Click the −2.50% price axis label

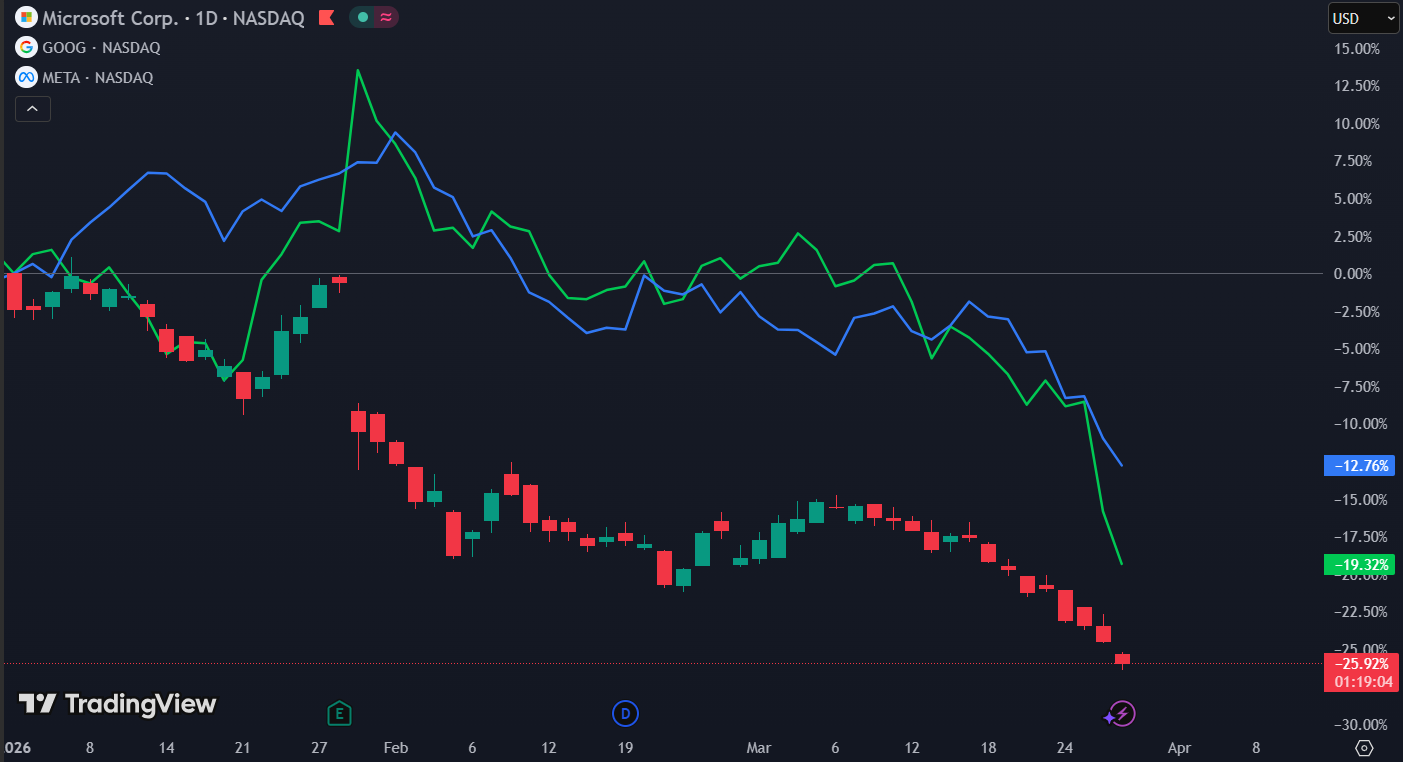1356,311
